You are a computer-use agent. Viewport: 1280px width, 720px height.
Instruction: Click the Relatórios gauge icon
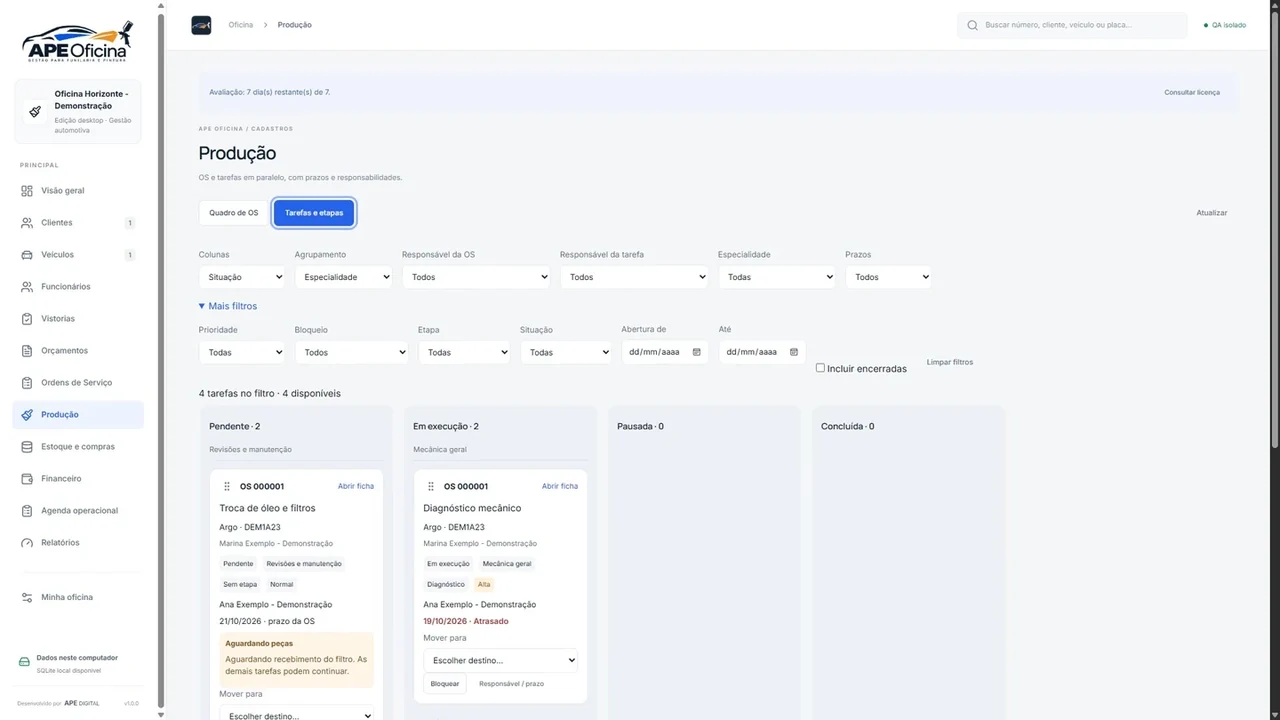click(x=27, y=543)
